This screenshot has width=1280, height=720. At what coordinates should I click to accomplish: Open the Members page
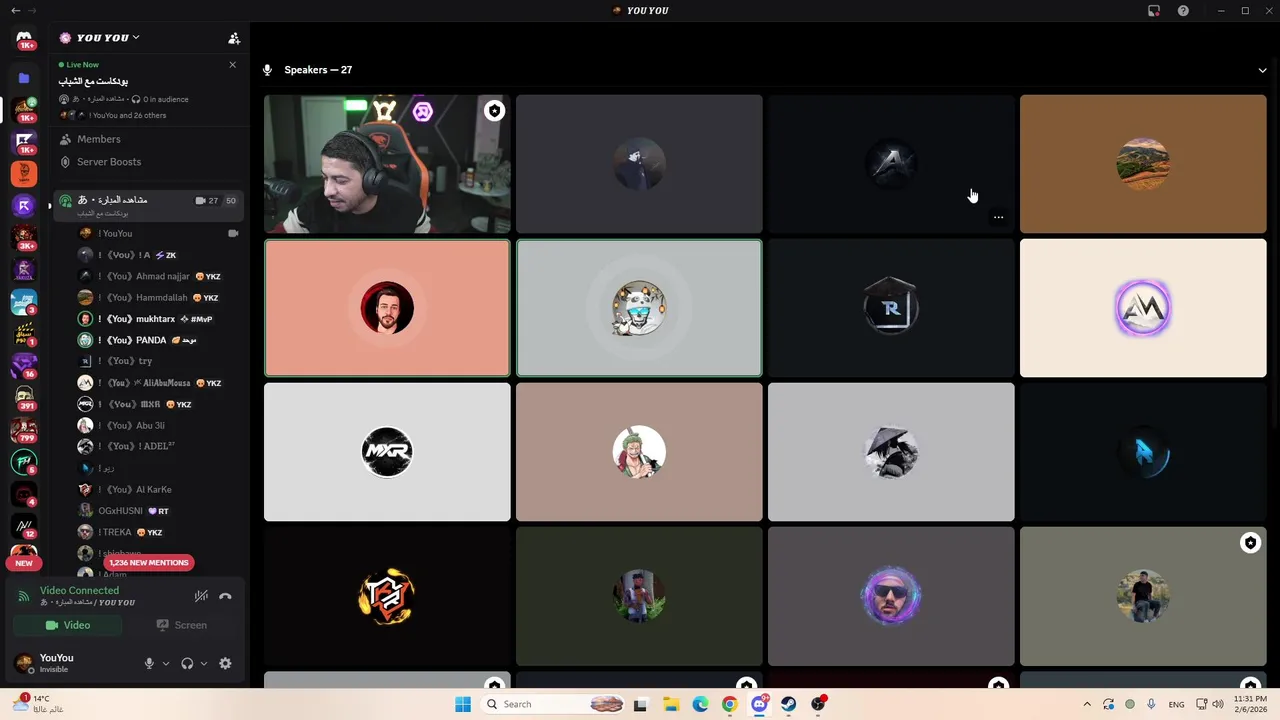point(150,139)
